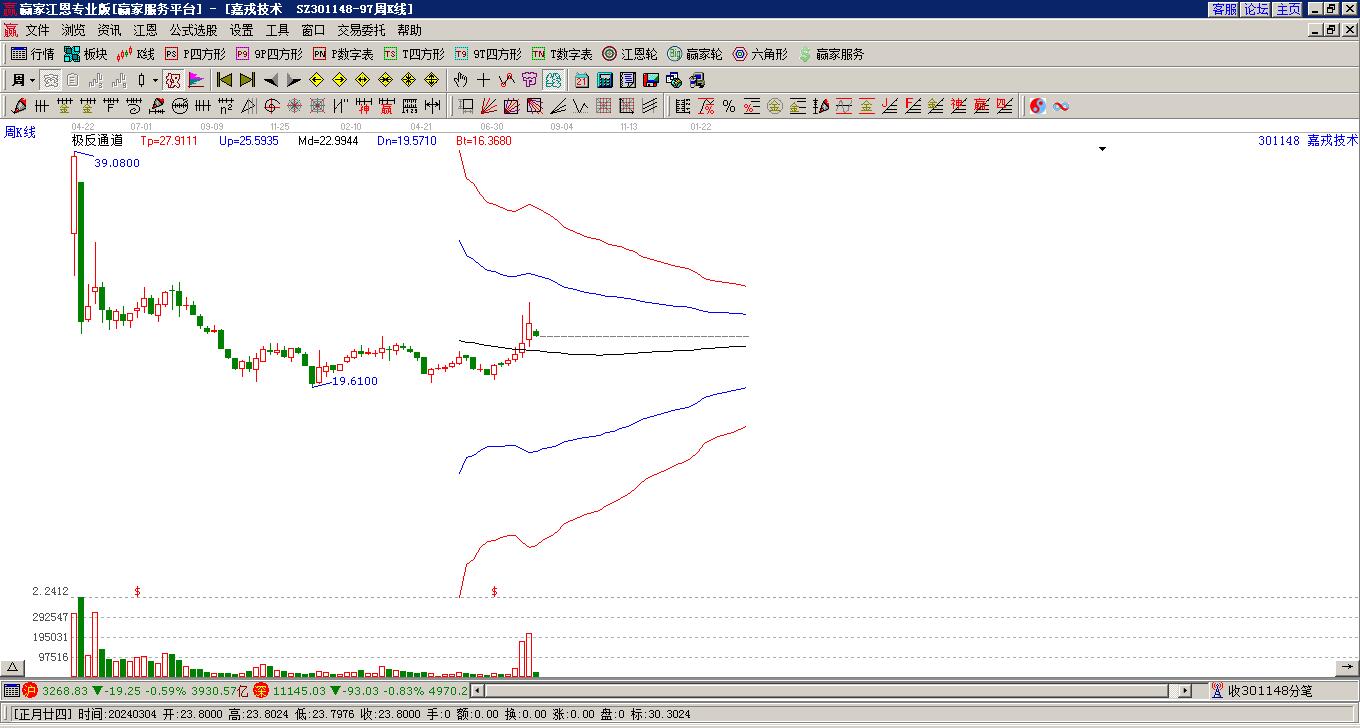Click the small black triangle marker above chart
Screen dimensions: 1360x728
point(1103,149)
